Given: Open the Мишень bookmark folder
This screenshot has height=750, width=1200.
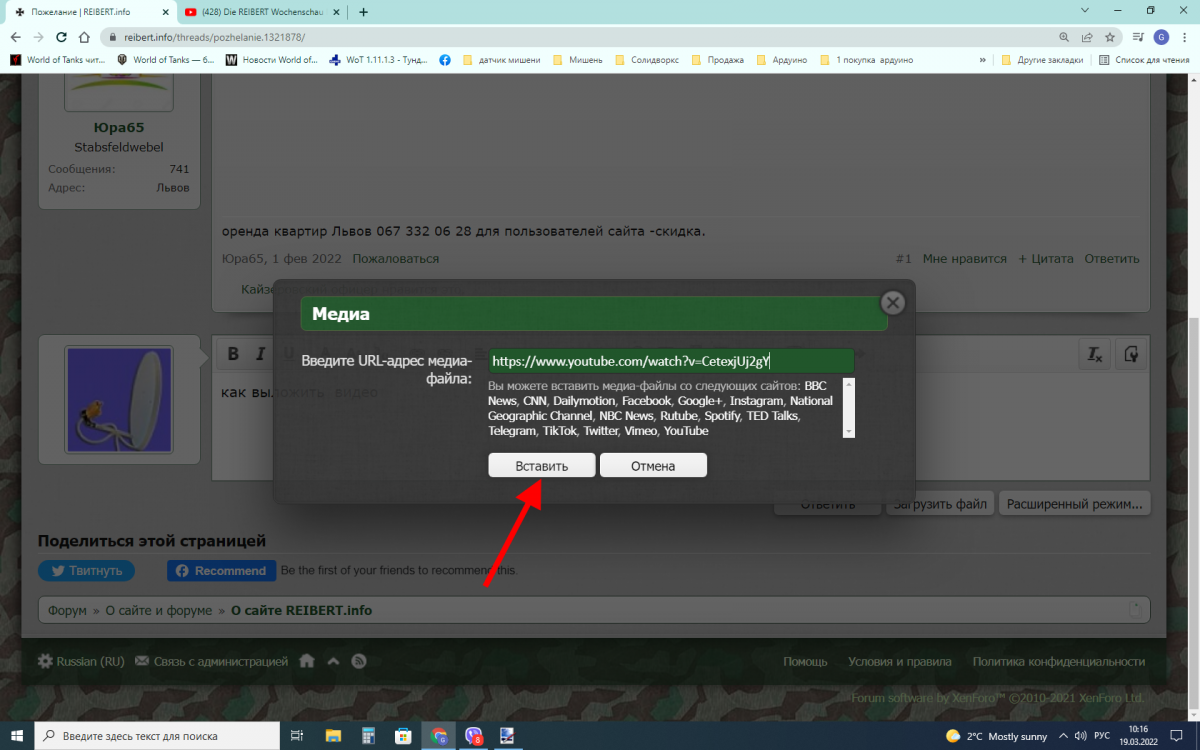Looking at the screenshot, I should [x=577, y=60].
